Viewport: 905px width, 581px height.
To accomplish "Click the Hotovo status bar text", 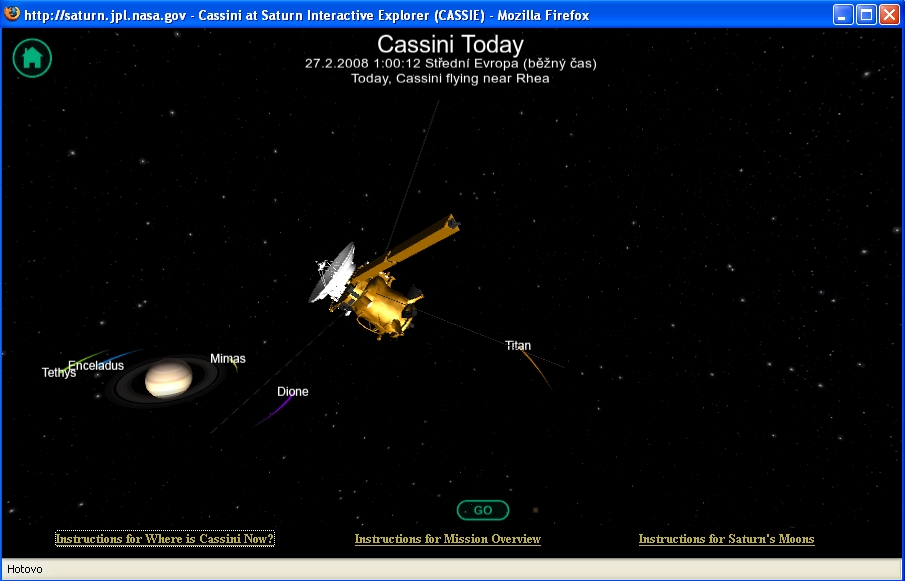I will (25, 569).
